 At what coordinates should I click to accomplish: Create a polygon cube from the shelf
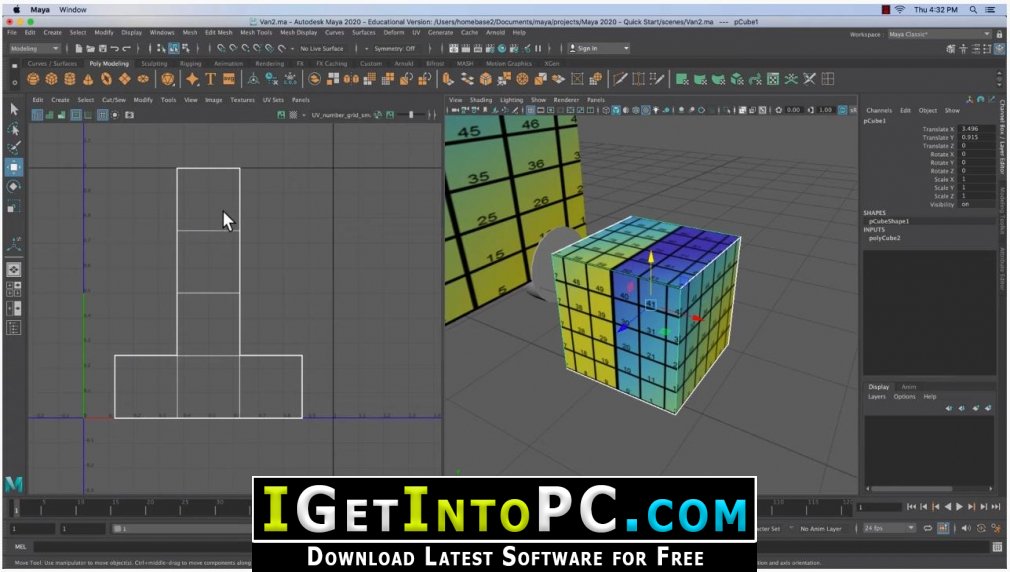(52, 79)
